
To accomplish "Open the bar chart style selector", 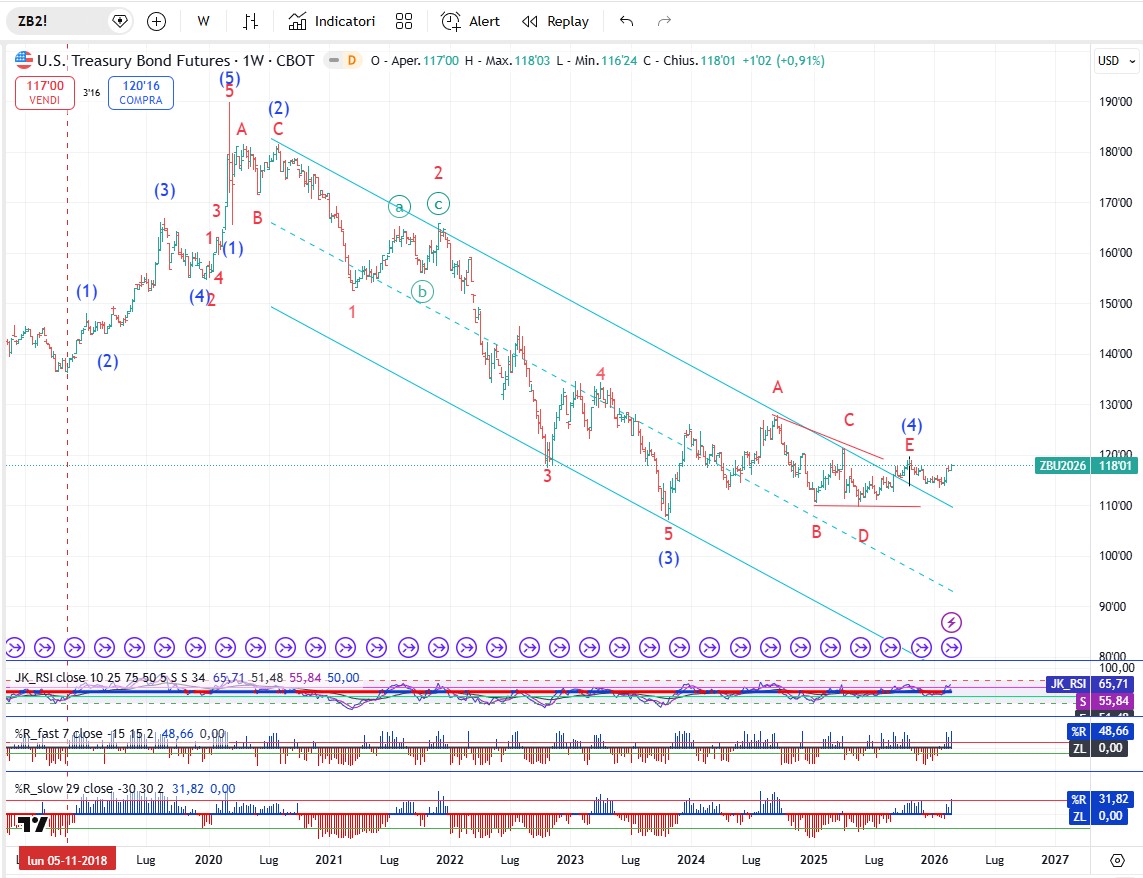I will click(251, 21).
